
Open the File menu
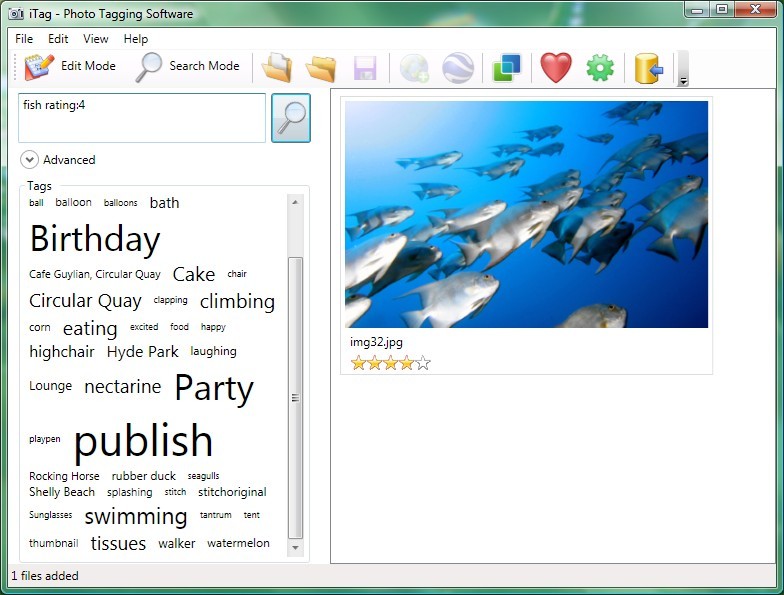click(x=24, y=39)
